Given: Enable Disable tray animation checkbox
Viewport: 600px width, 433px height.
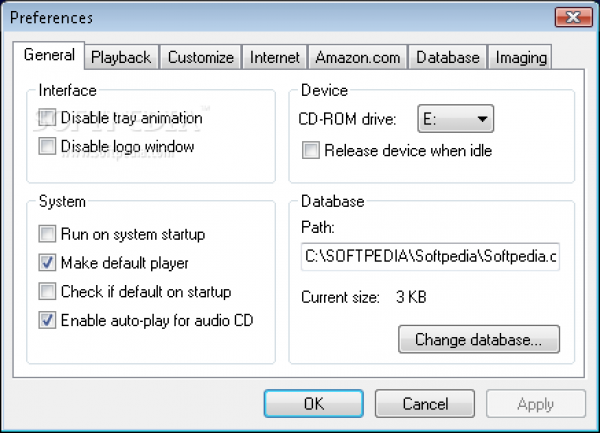Looking at the screenshot, I should tap(47, 118).
